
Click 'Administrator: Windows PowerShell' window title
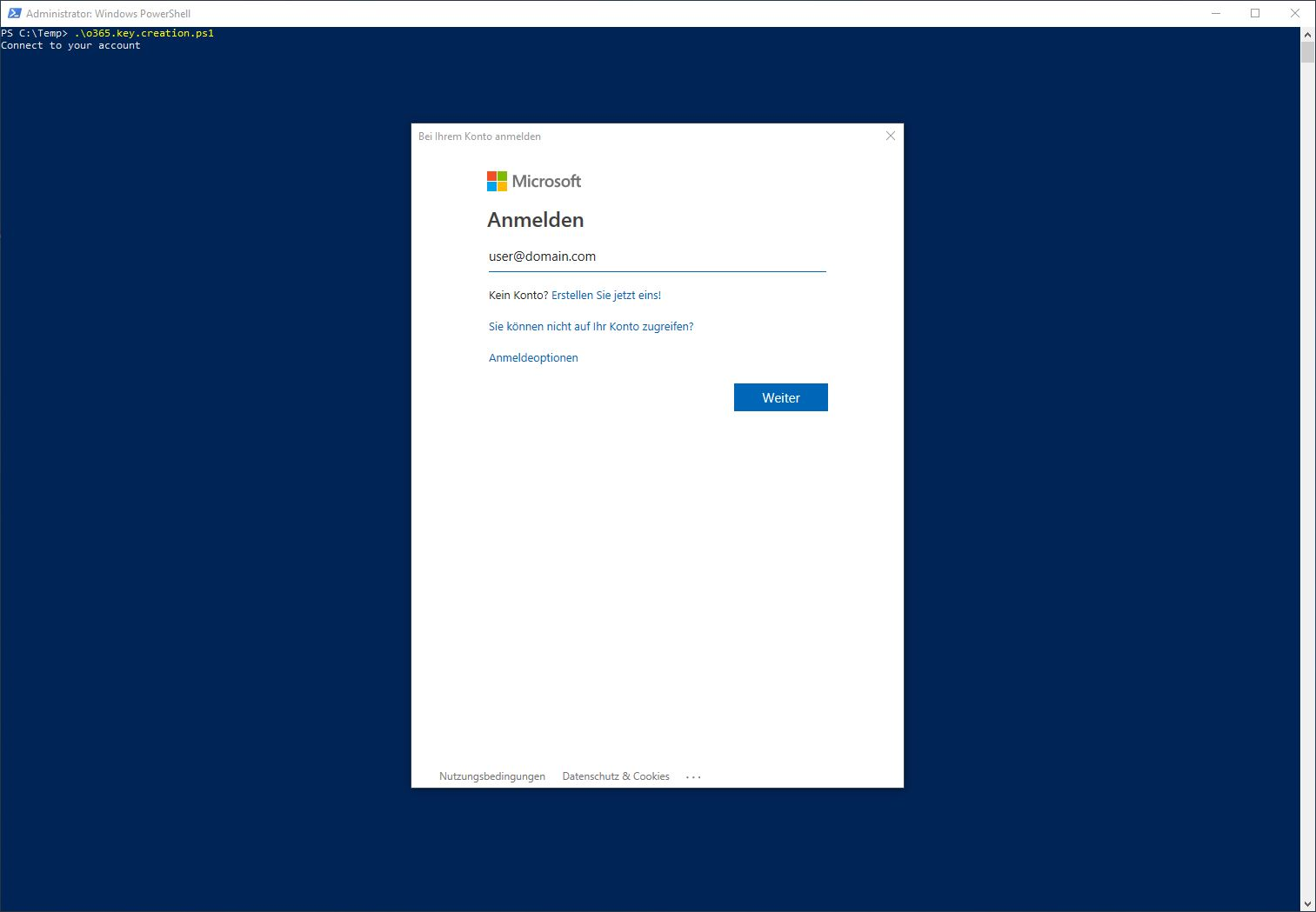pos(108,14)
